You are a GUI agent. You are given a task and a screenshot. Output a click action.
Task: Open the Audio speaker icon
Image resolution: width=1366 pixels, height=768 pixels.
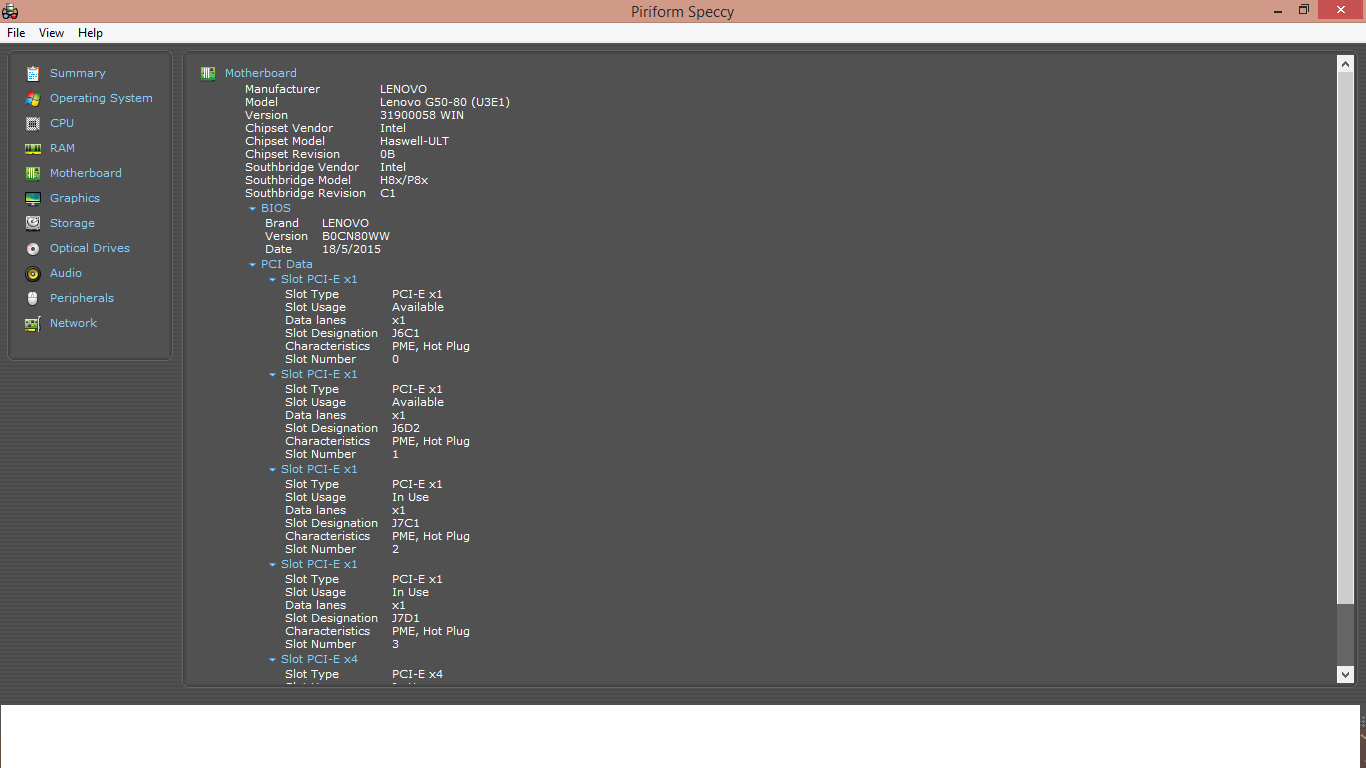coord(33,273)
